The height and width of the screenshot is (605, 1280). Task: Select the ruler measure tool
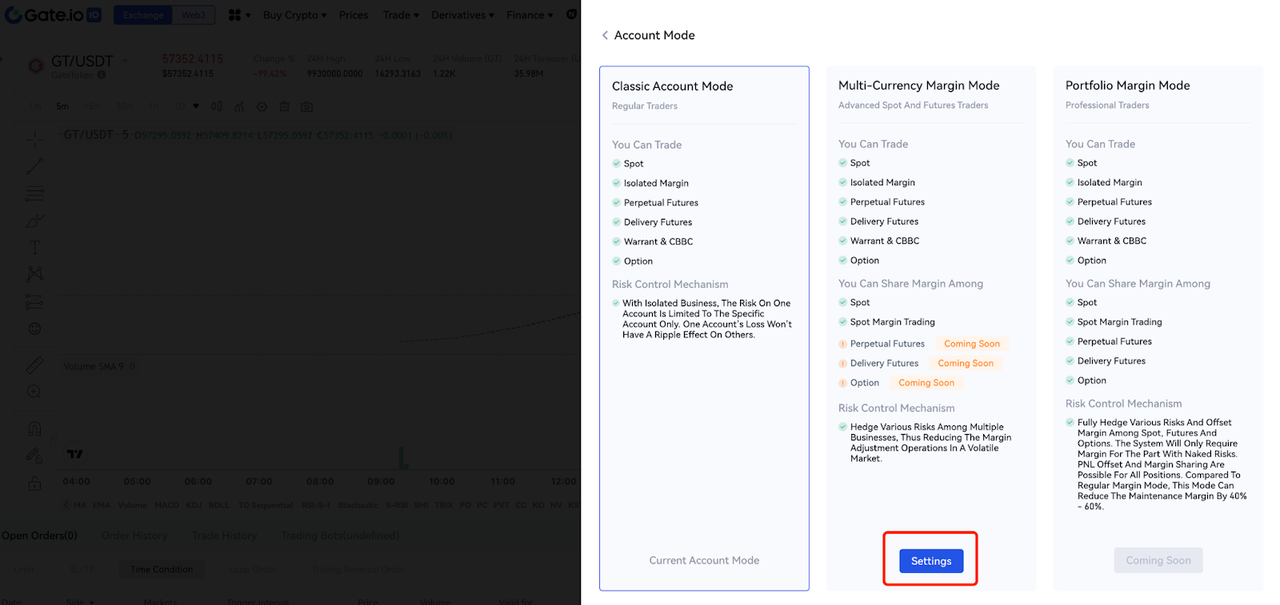click(x=35, y=365)
